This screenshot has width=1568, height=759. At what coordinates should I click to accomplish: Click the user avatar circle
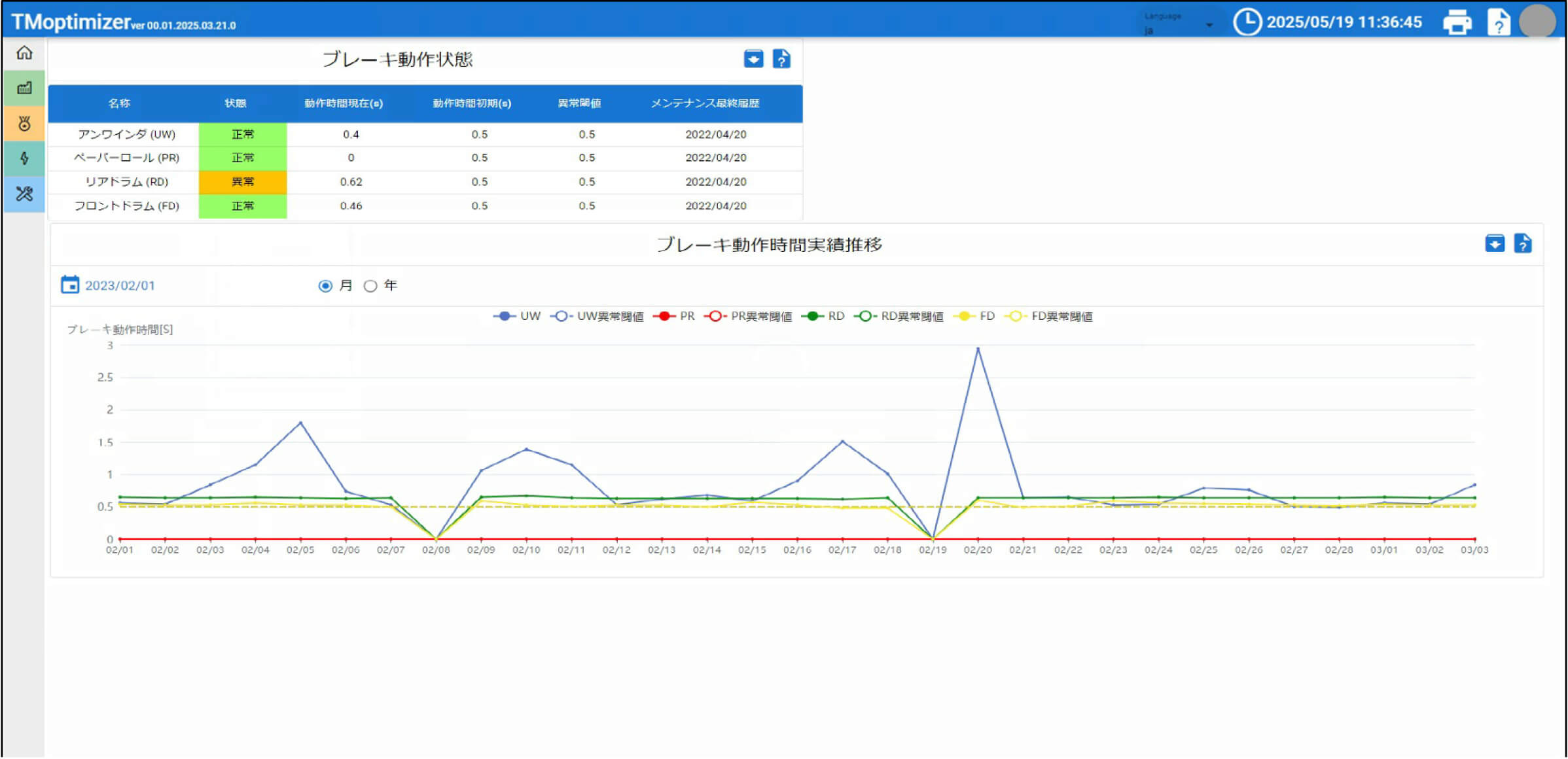[x=1537, y=22]
